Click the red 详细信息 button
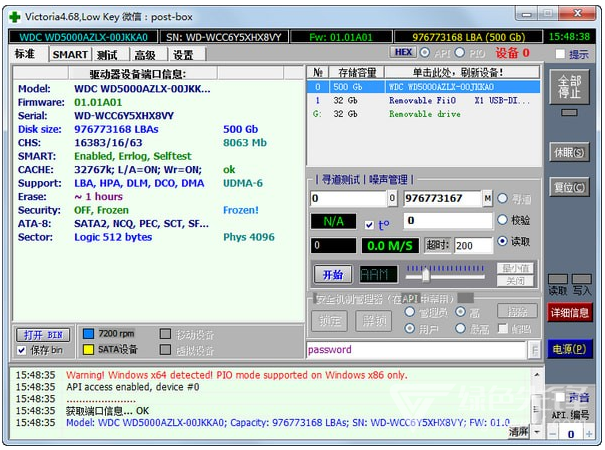 tap(570, 313)
